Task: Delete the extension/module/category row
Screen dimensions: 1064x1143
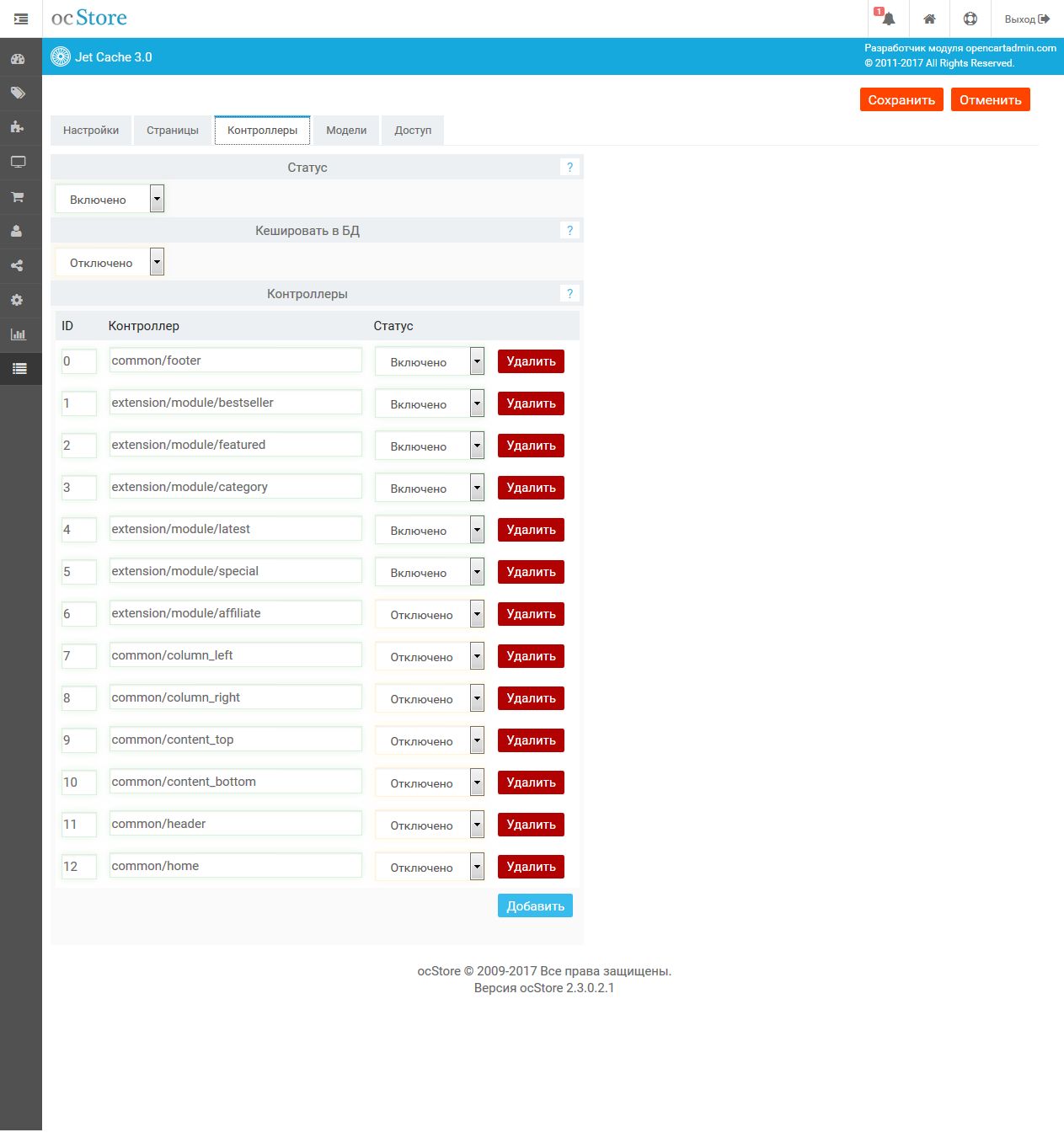Action: click(x=531, y=488)
